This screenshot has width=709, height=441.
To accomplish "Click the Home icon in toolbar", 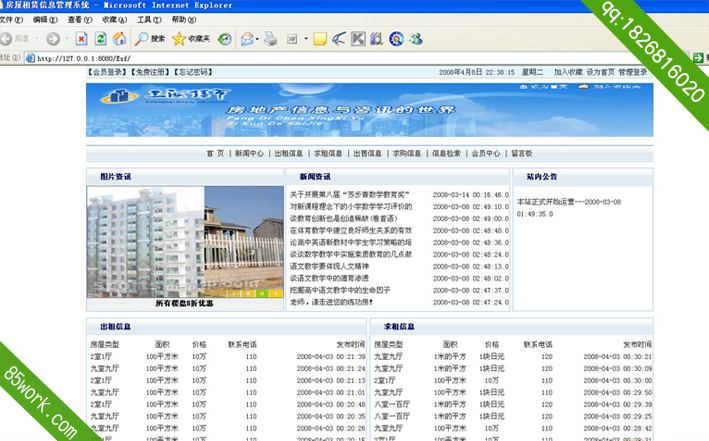I will [x=119, y=39].
